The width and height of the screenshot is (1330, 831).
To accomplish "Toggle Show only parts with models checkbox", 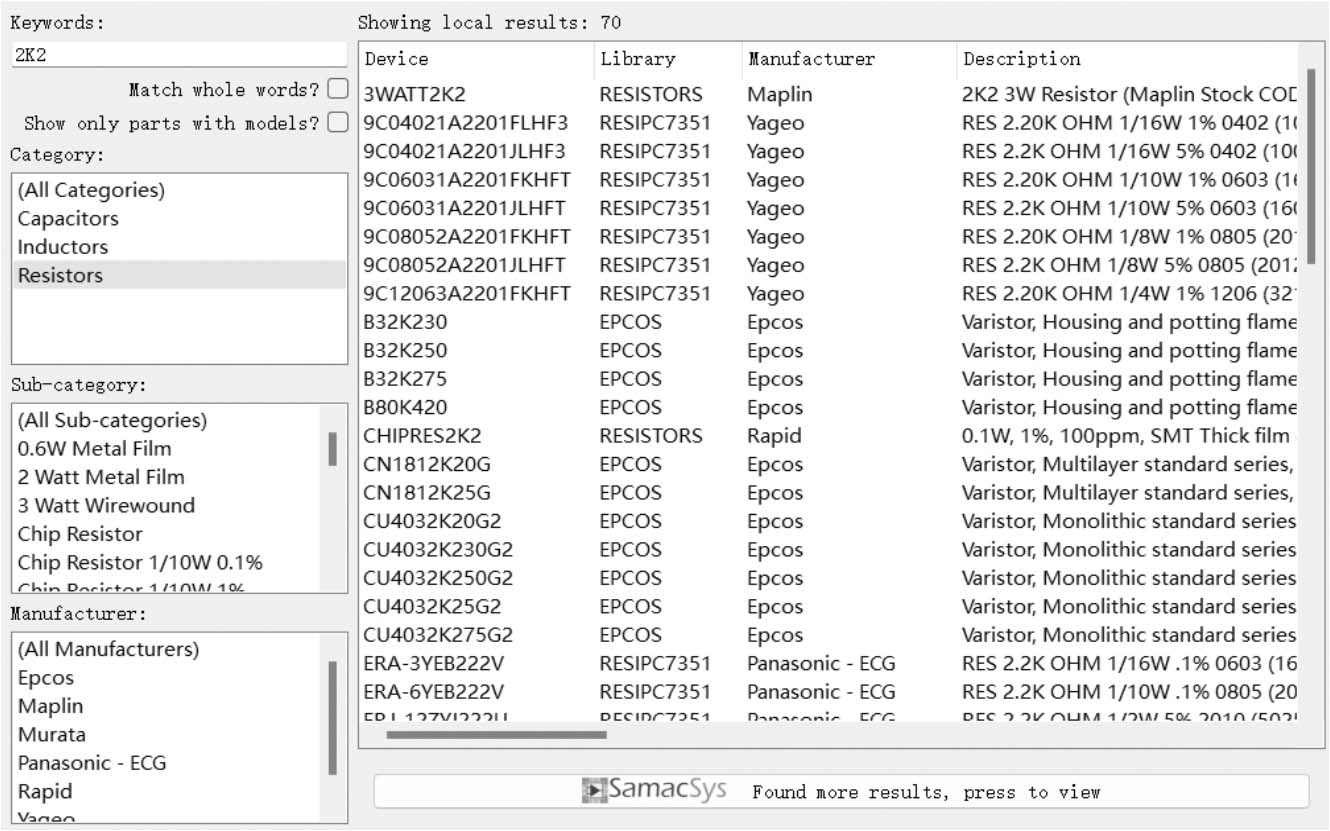I will point(338,123).
